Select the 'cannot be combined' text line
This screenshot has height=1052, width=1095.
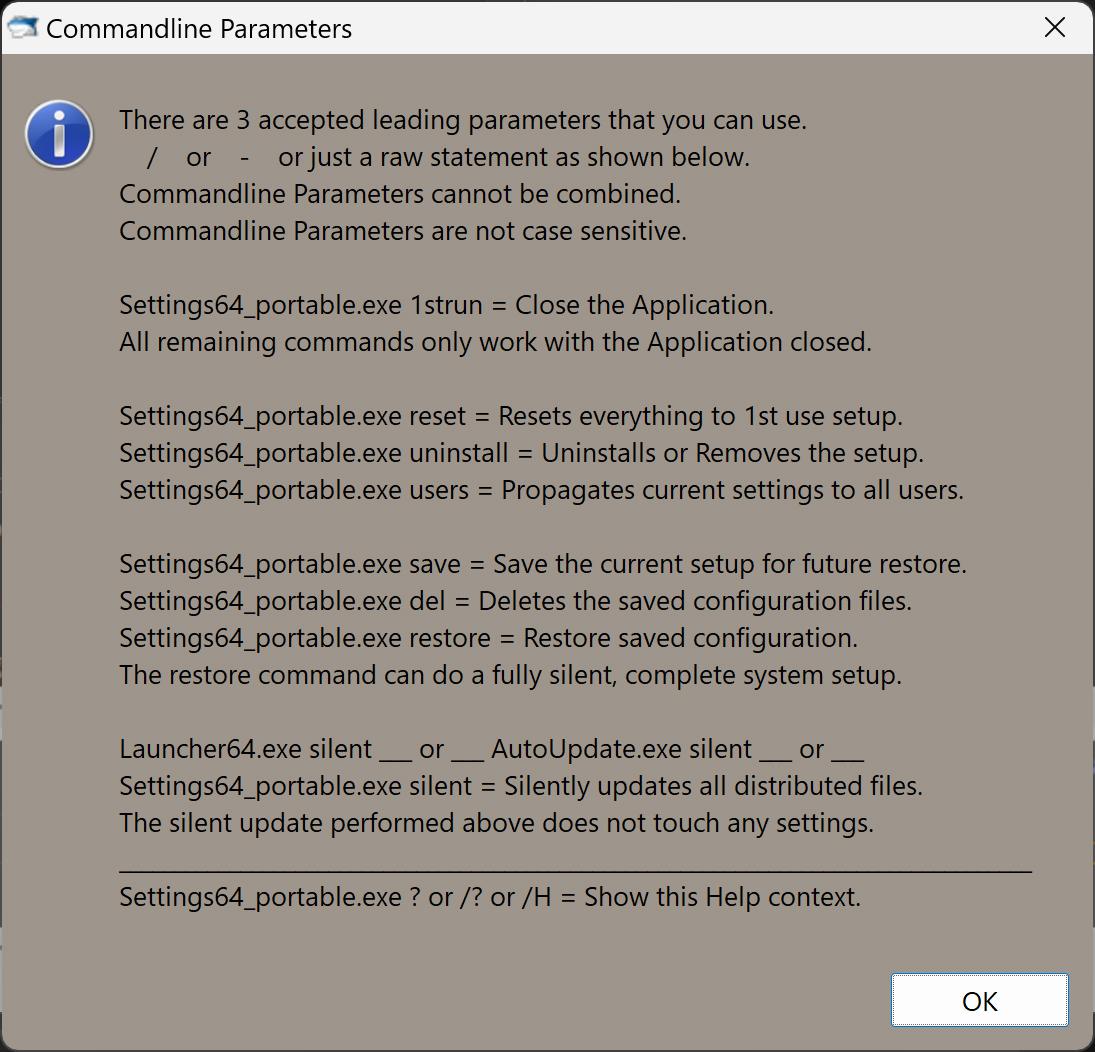point(400,194)
